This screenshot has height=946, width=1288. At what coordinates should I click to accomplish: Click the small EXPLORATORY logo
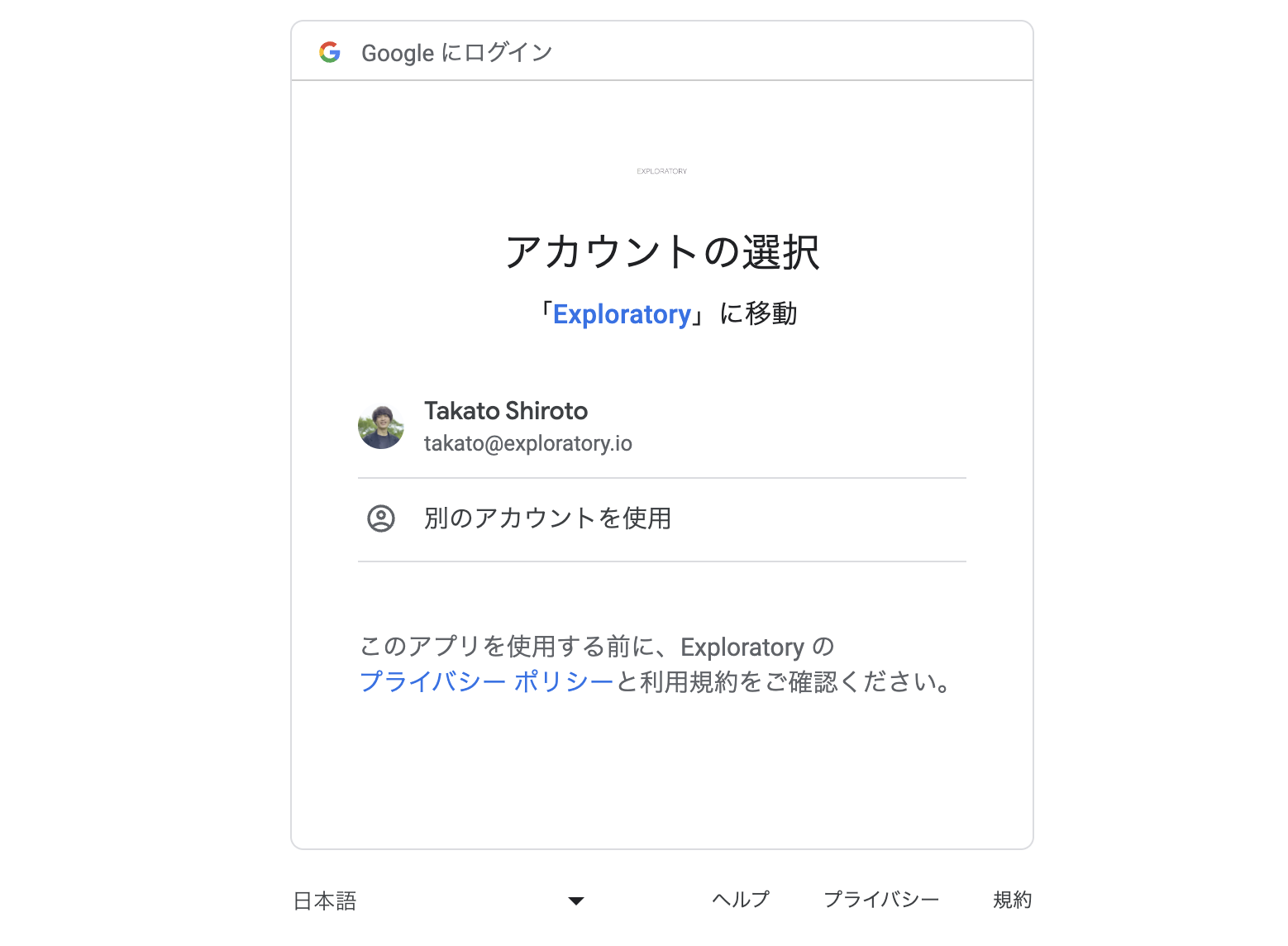pyautogui.click(x=662, y=171)
